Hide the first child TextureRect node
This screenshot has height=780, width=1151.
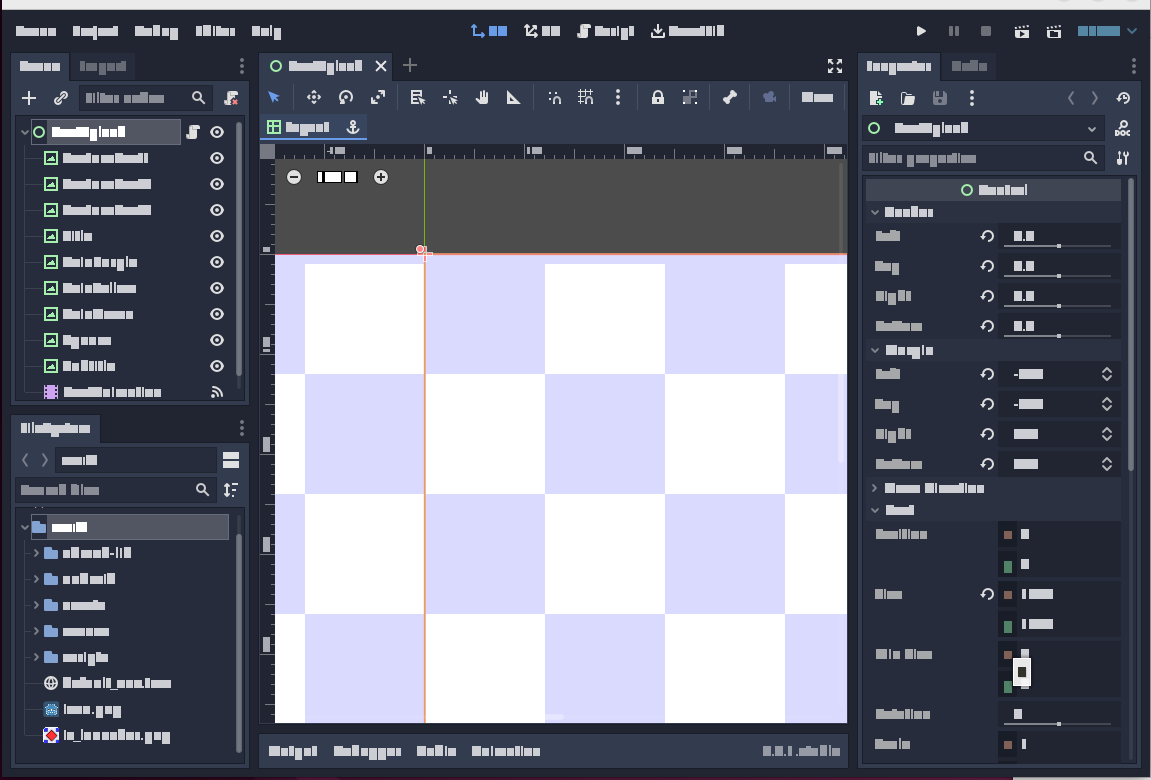(x=217, y=158)
